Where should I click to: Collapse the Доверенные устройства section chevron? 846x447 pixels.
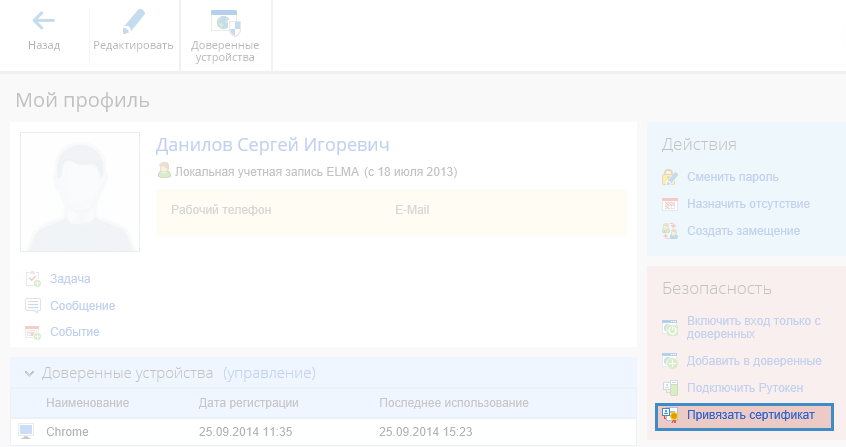tap(30, 373)
